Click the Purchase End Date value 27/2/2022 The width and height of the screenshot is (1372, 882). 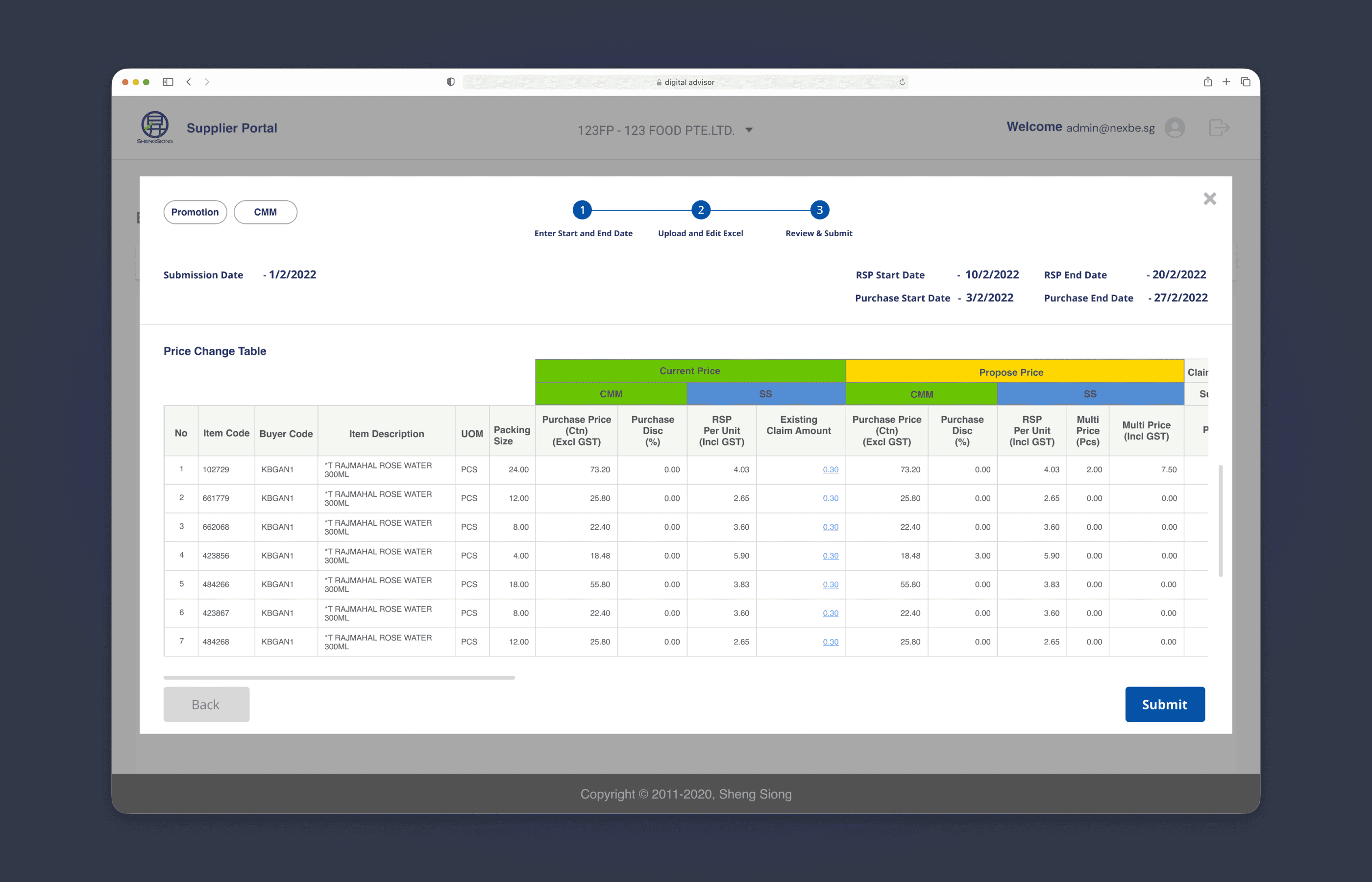[1181, 297]
